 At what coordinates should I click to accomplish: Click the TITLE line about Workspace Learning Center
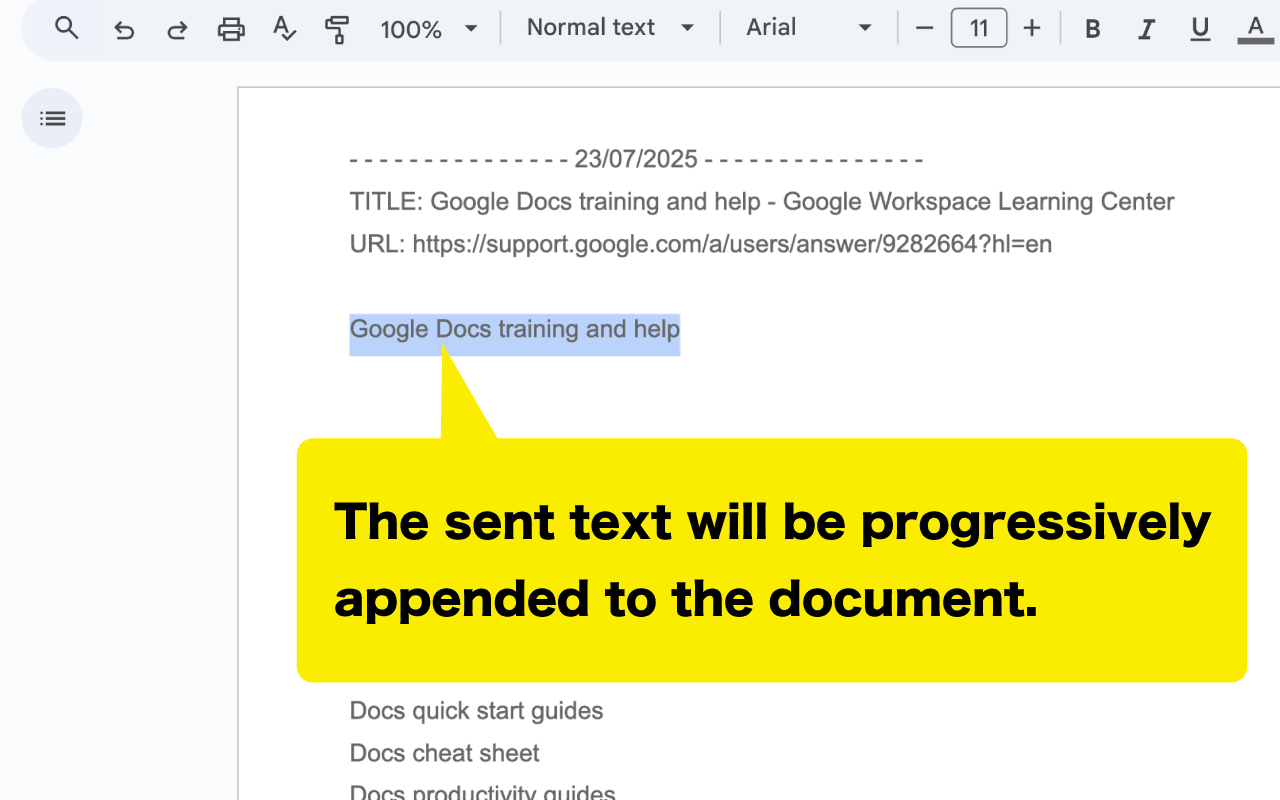[x=762, y=201]
